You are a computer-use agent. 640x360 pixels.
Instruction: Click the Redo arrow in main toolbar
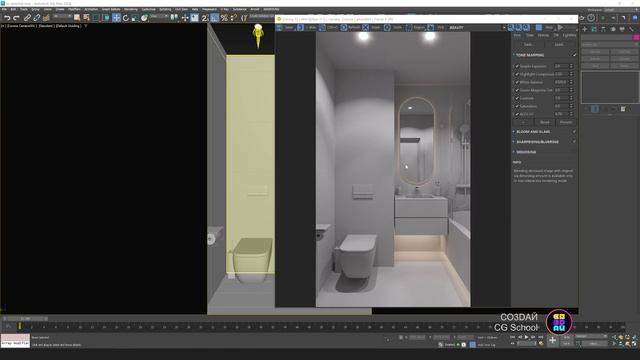point(16,18)
